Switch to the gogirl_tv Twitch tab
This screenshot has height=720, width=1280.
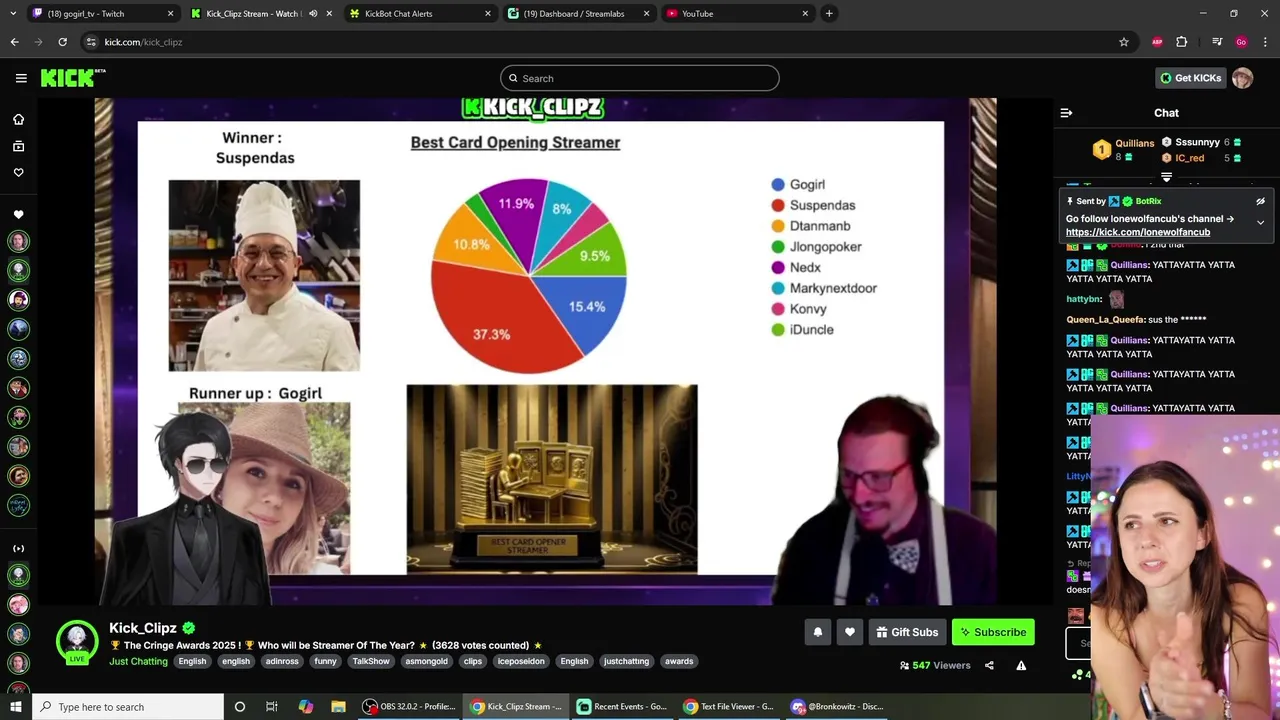tap(103, 14)
